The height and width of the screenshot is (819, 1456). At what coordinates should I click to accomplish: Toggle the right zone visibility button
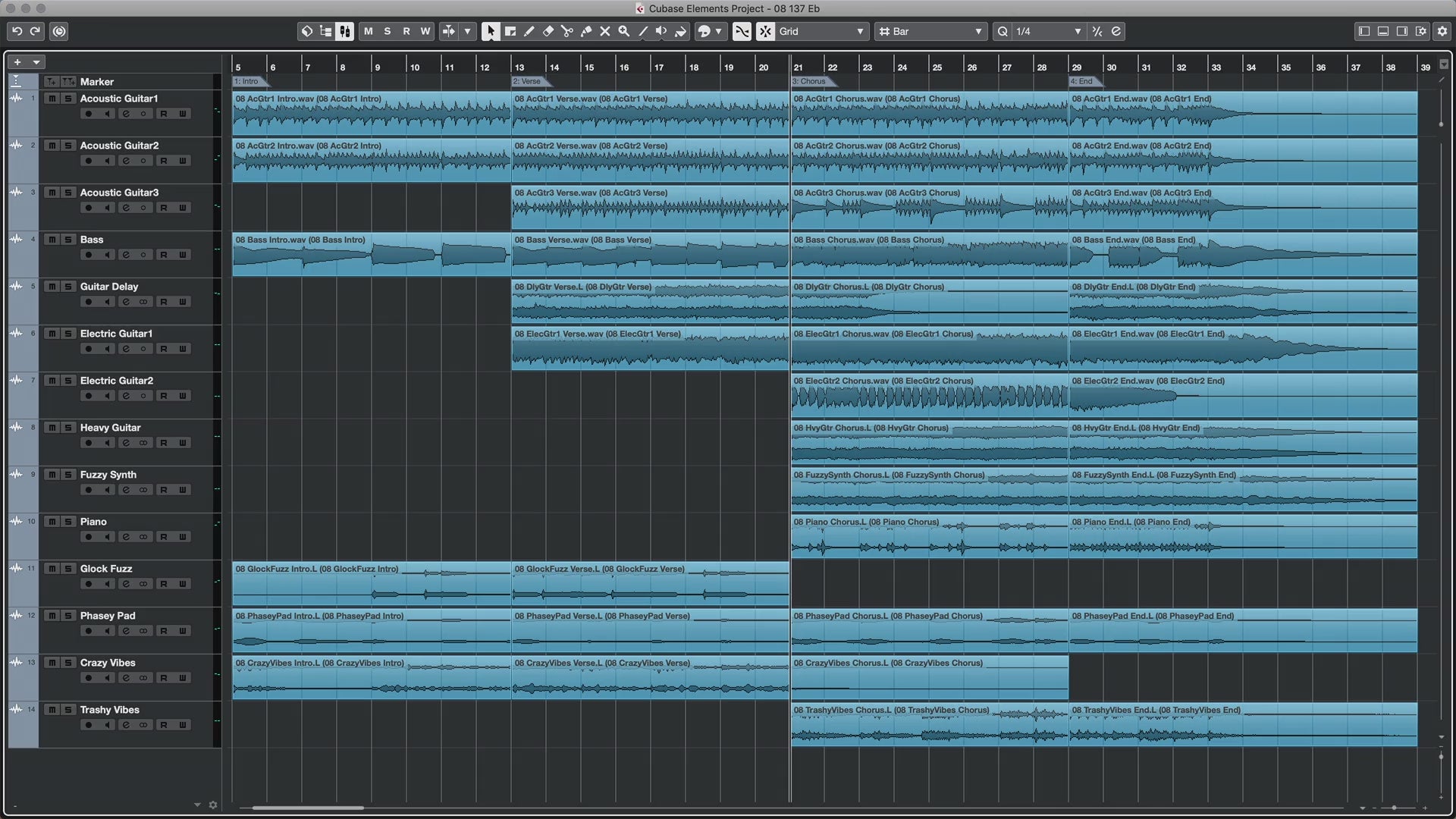1402,31
